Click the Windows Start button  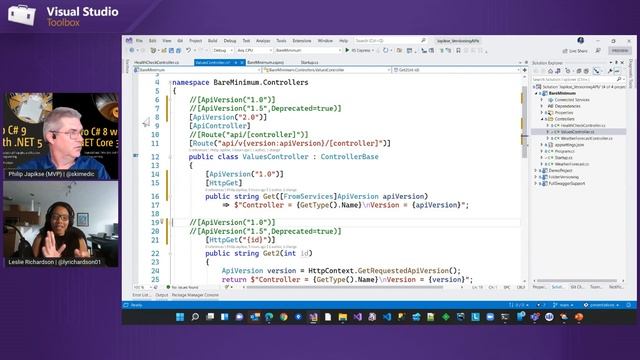coord(180,317)
